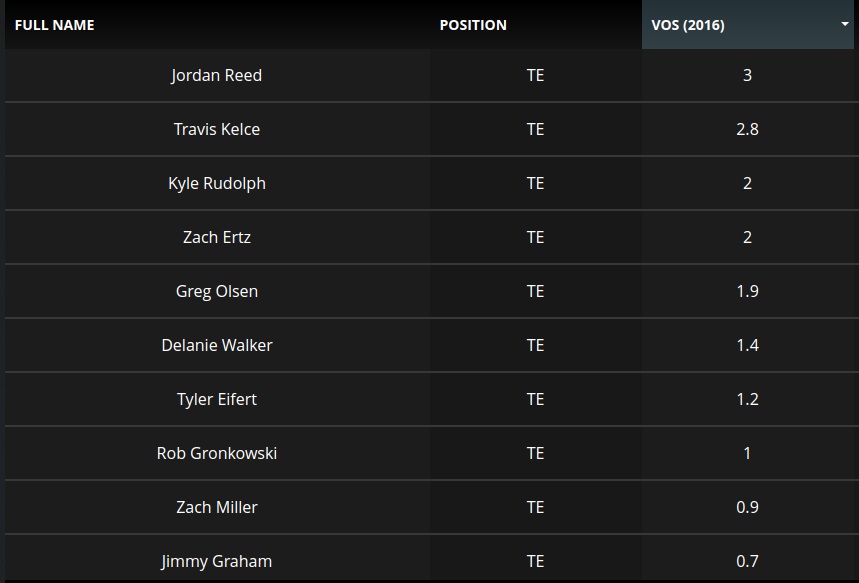859x583 pixels.
Task: Sort by the POSITION column header
Action: [473, 25]
